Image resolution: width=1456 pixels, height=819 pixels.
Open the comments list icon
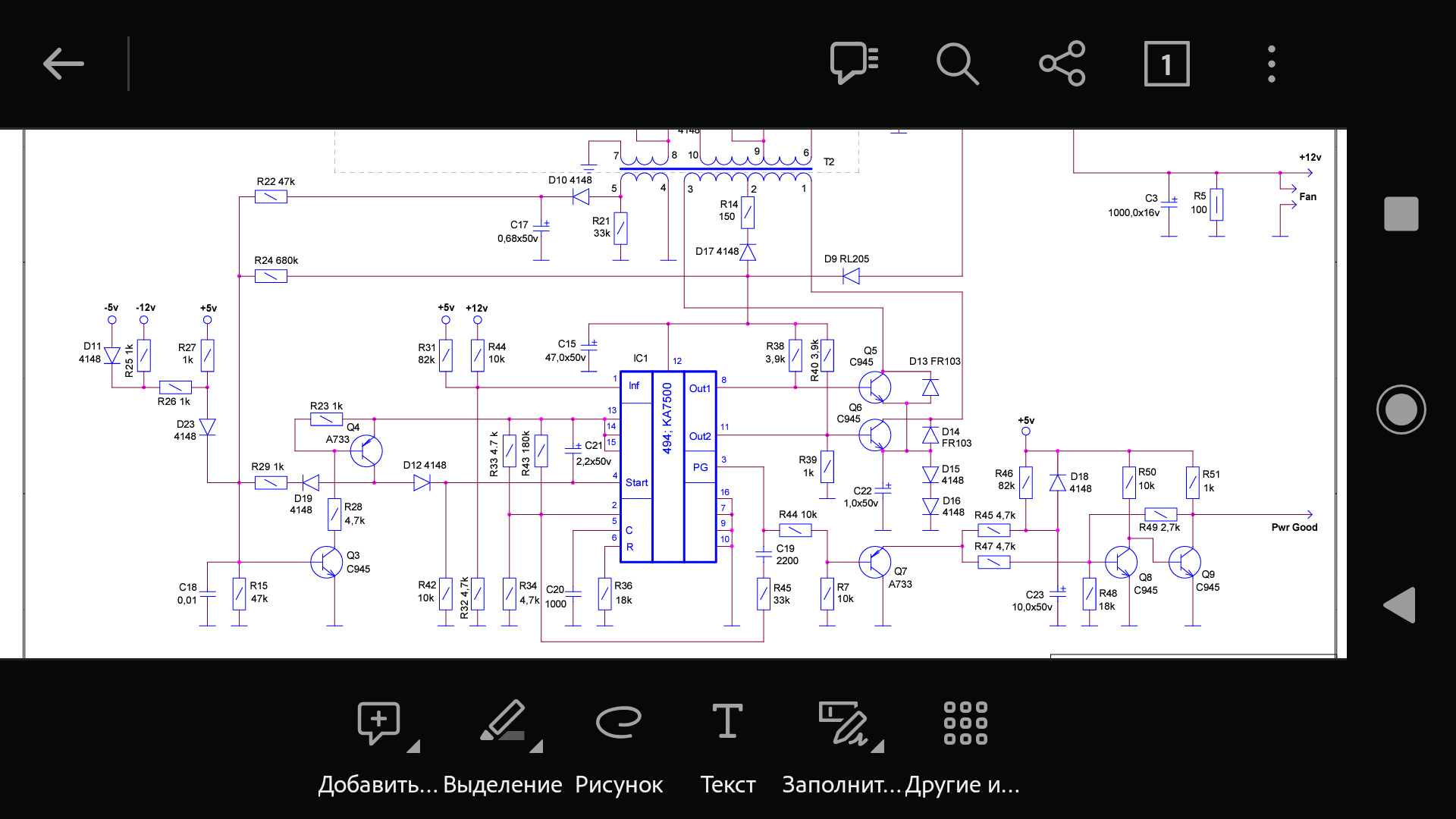(x=854, y=63)
